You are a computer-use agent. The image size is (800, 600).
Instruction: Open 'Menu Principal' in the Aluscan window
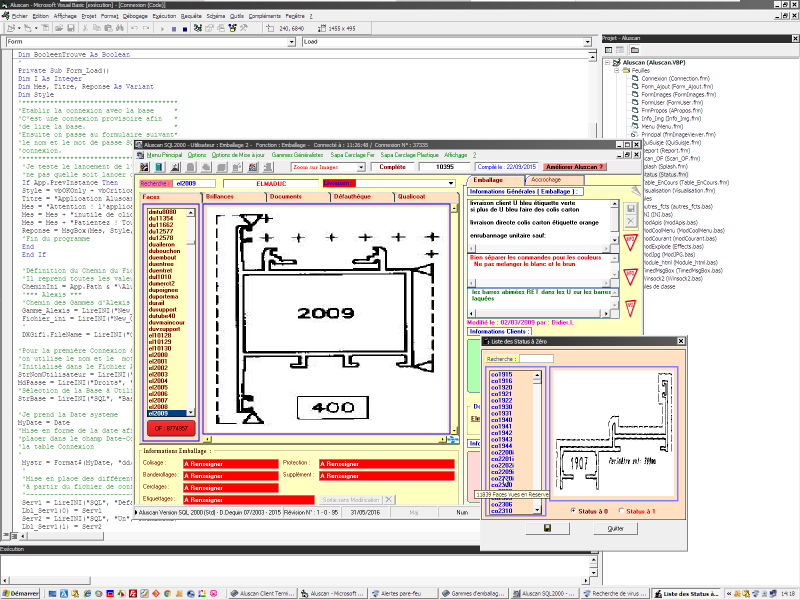(164, 155)
